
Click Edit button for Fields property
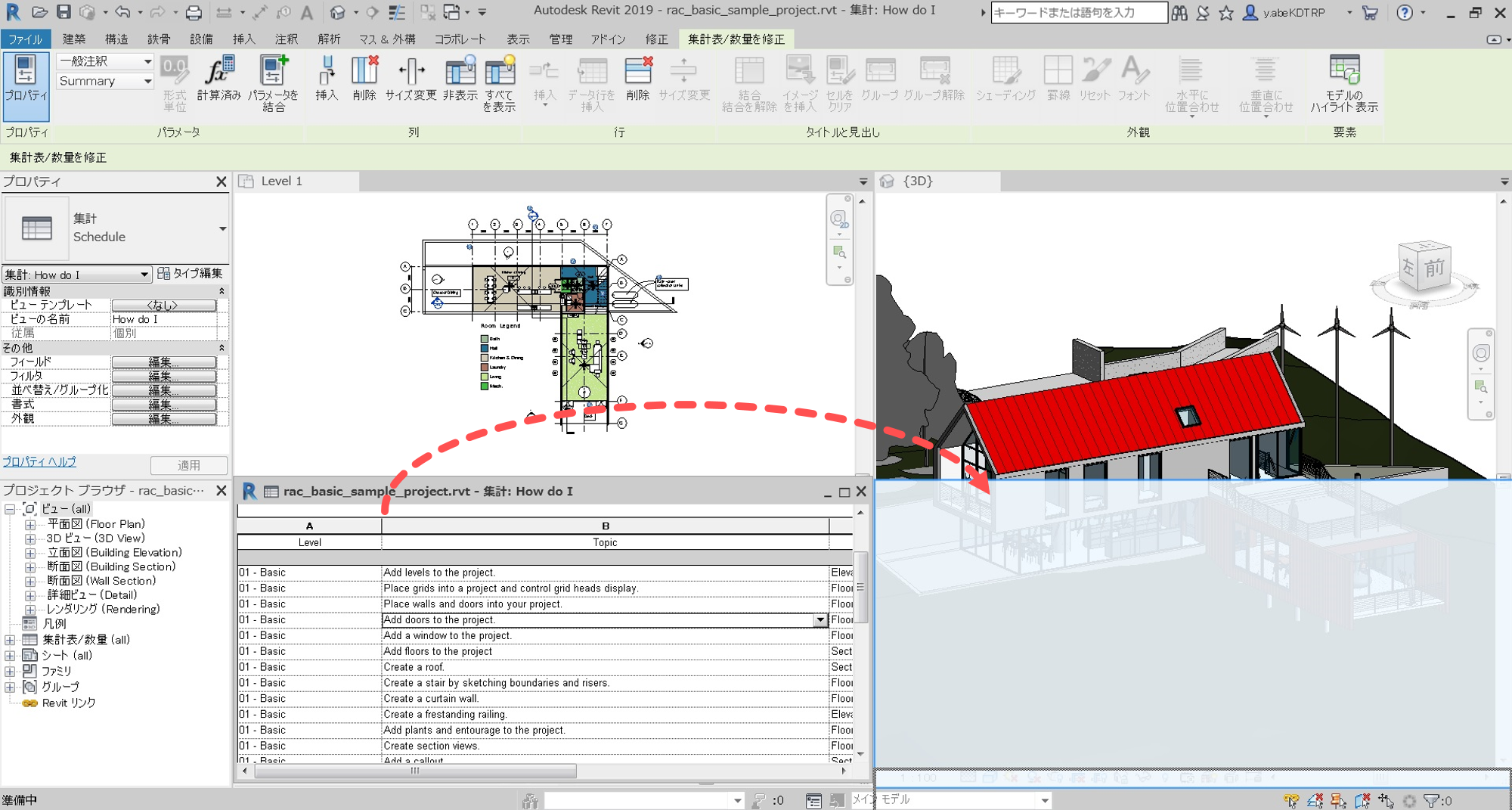coord(164,362)
